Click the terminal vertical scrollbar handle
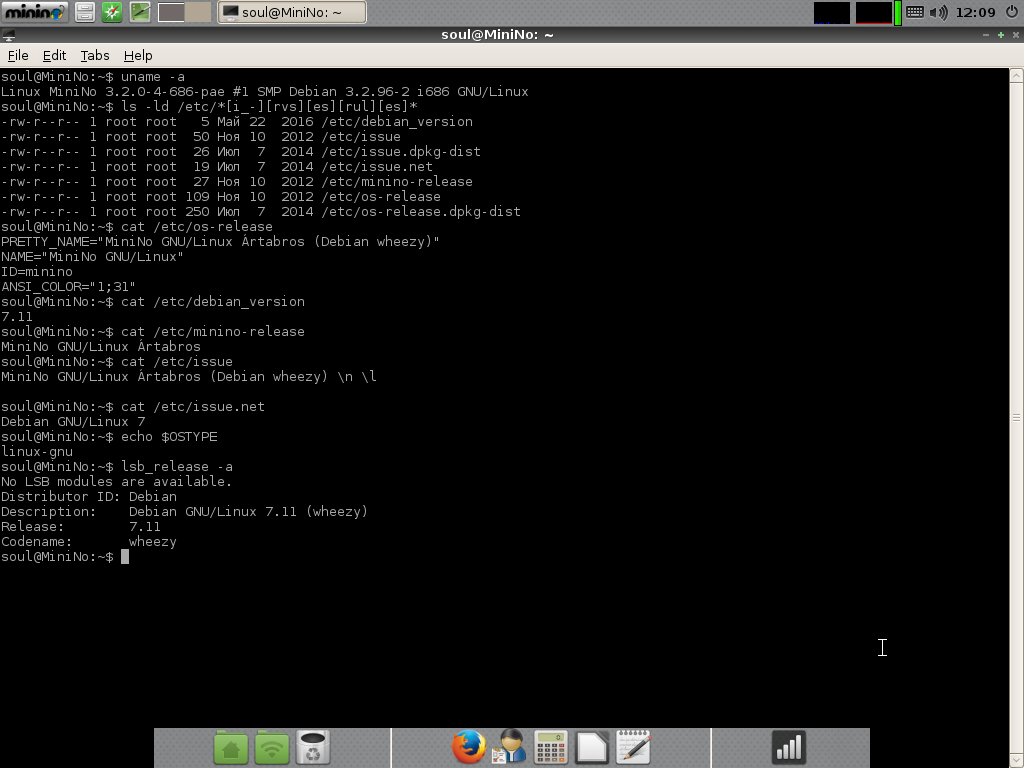 click(1016, 417)
